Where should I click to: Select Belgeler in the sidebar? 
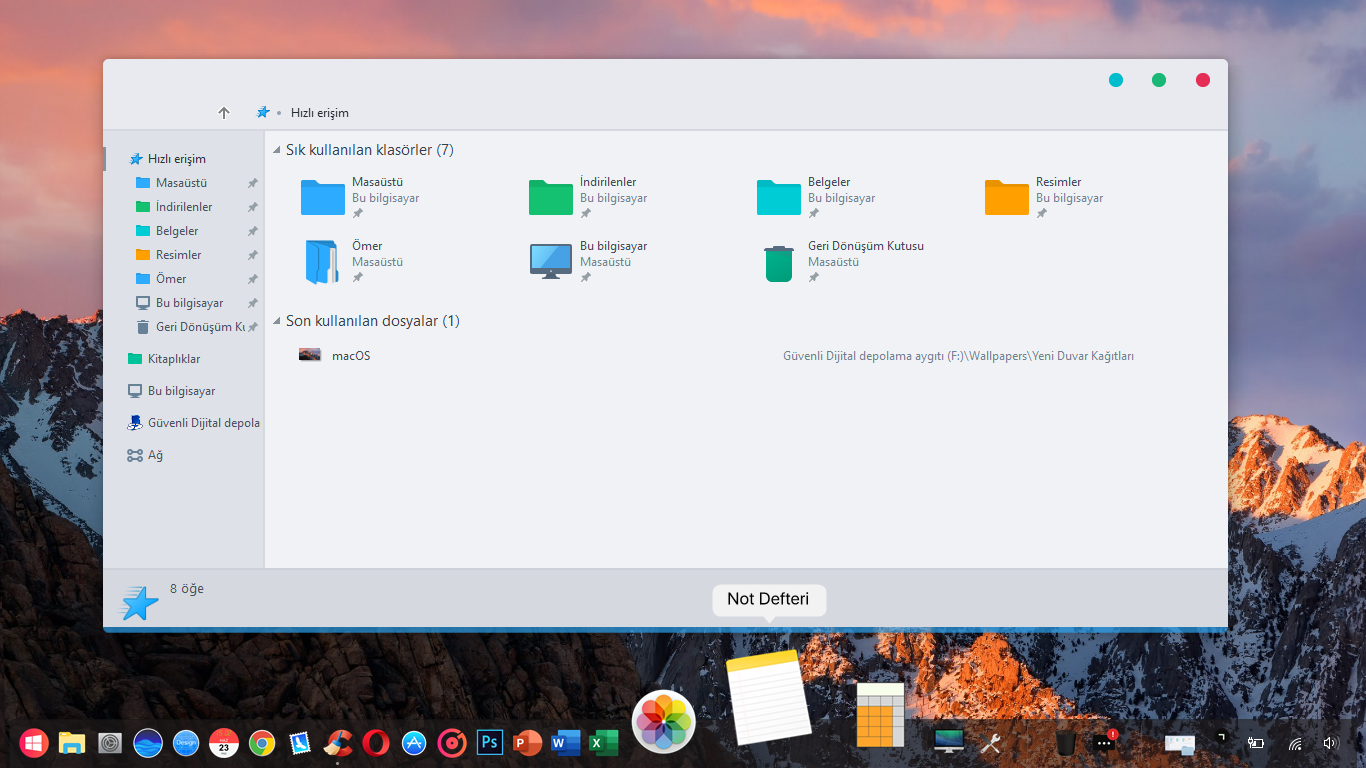[177, 231]
